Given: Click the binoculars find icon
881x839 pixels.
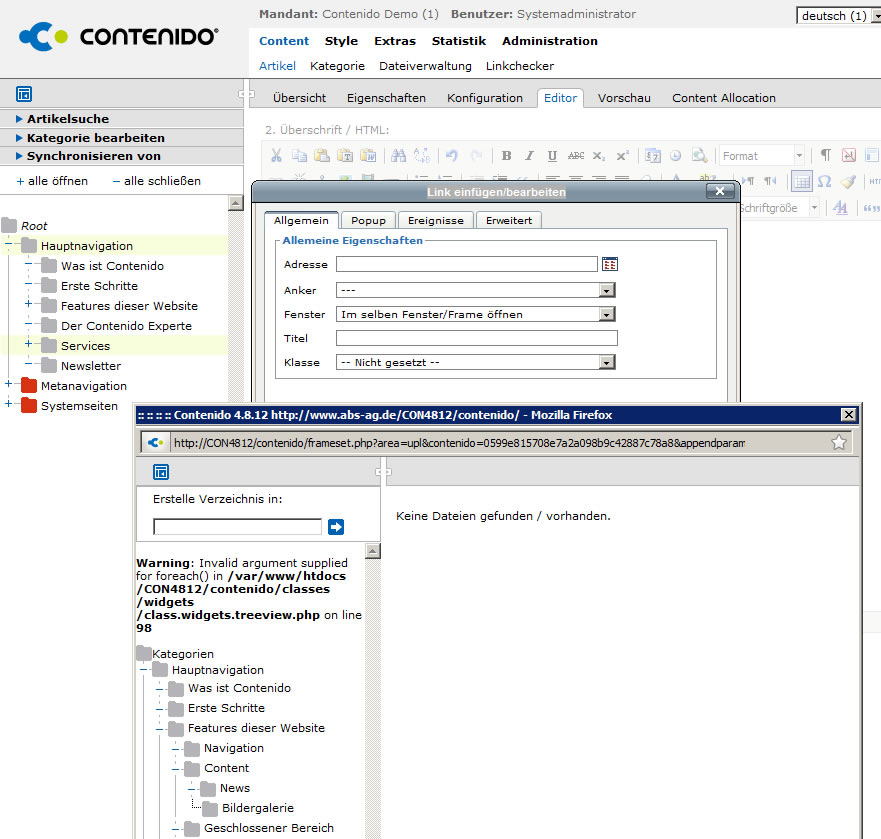Looking at the screenshot, I should tap(398, 156).
